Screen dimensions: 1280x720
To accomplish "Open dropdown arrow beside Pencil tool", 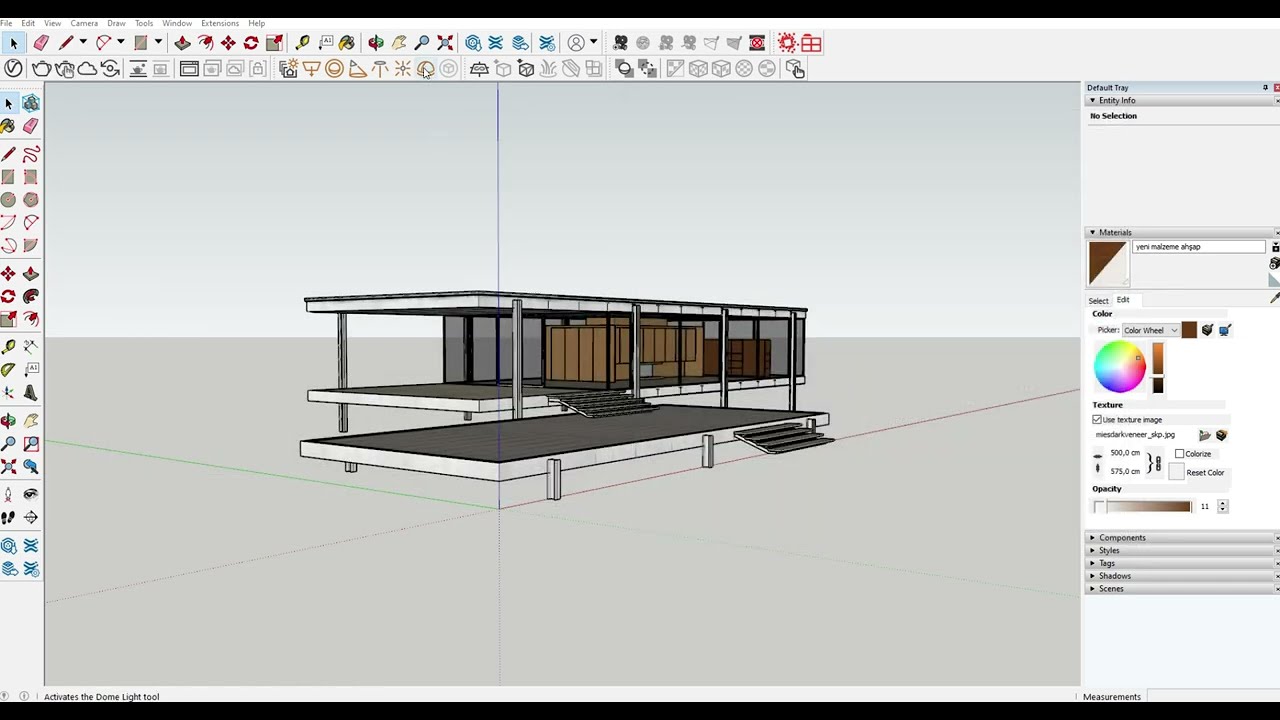I will 83,42.
